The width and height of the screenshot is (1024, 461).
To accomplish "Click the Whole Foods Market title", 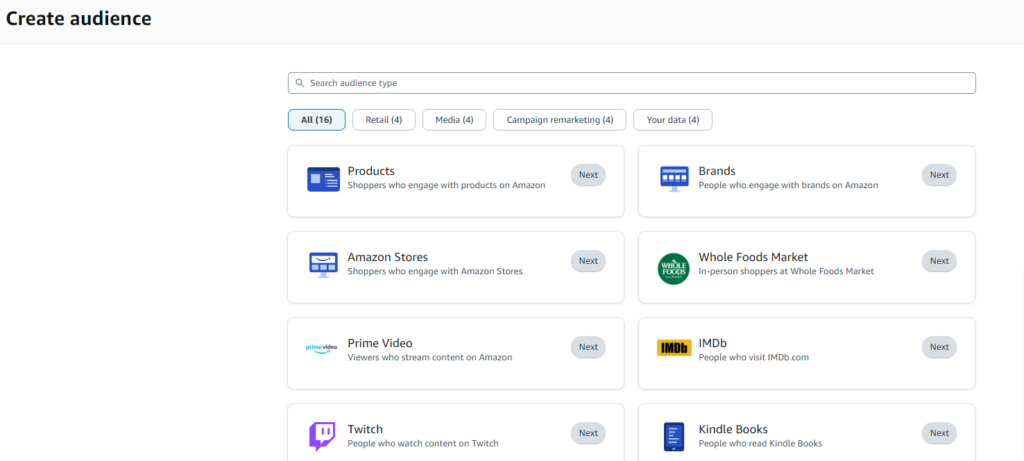I will pos(753,257).
